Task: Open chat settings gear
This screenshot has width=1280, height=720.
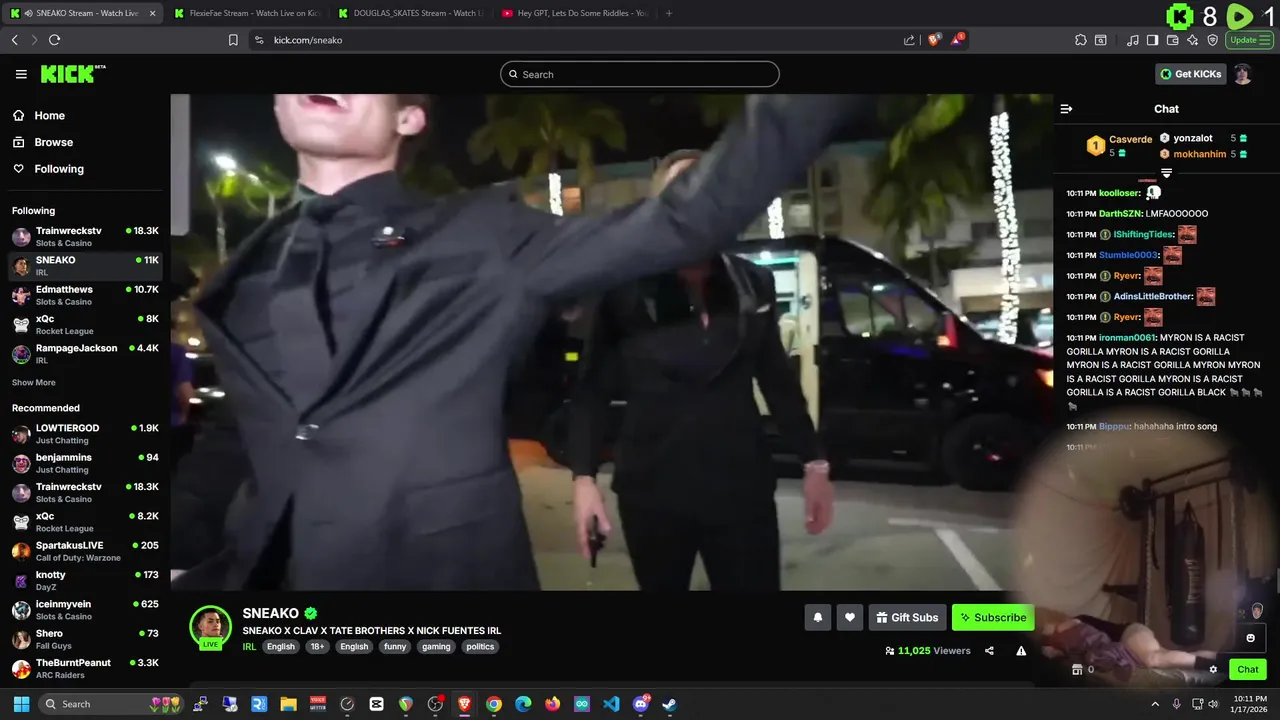Action: coord(1213,670)
